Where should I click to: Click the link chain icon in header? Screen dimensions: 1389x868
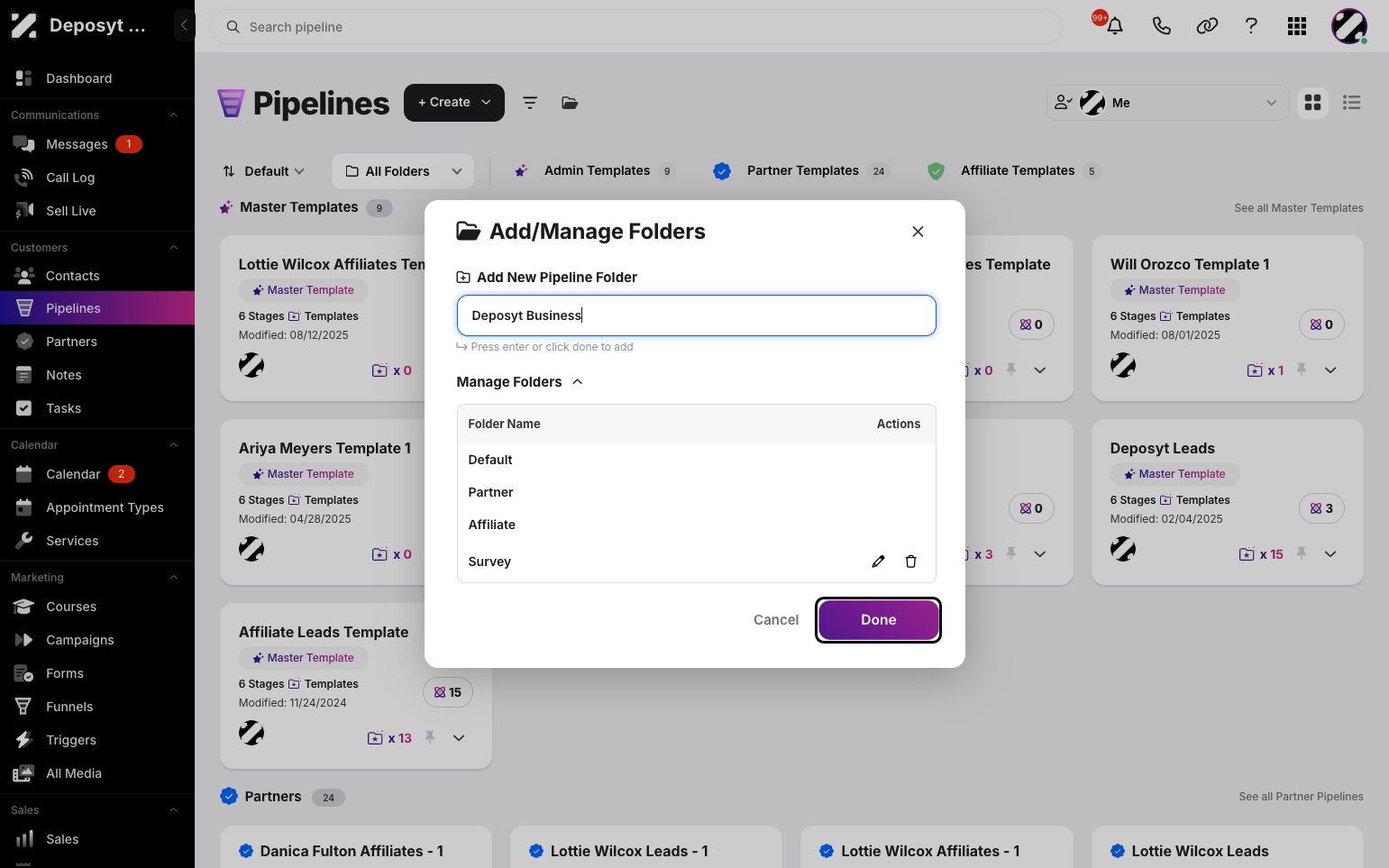1207,26
